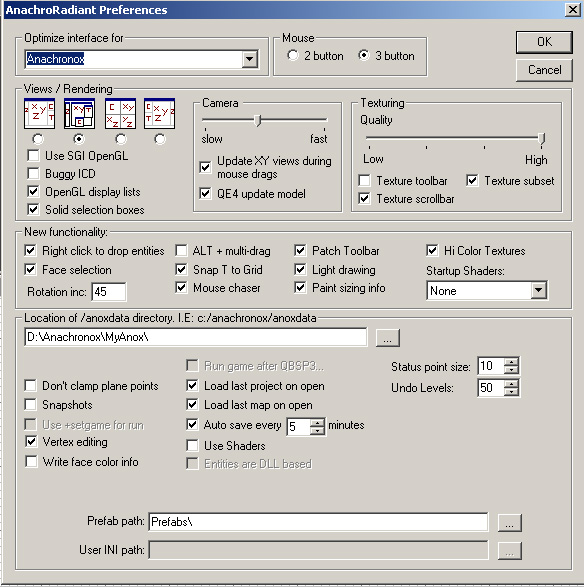This screenshot has width=584, height=587.
Task: Click the Camera speed slider thumb
Action: [258, 120]
